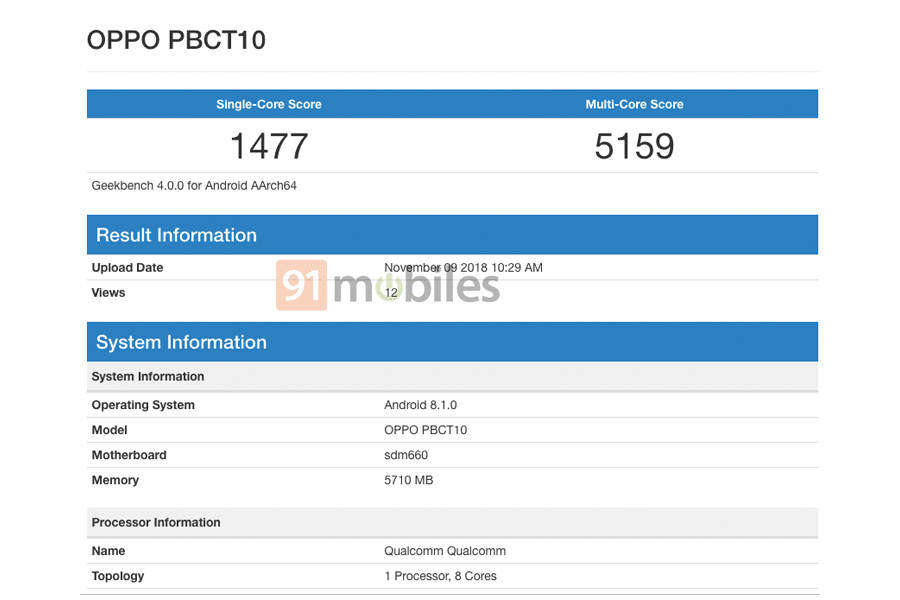
Task: Click the System Information section header
Action: pyautogui.click(x=181, y=342)
